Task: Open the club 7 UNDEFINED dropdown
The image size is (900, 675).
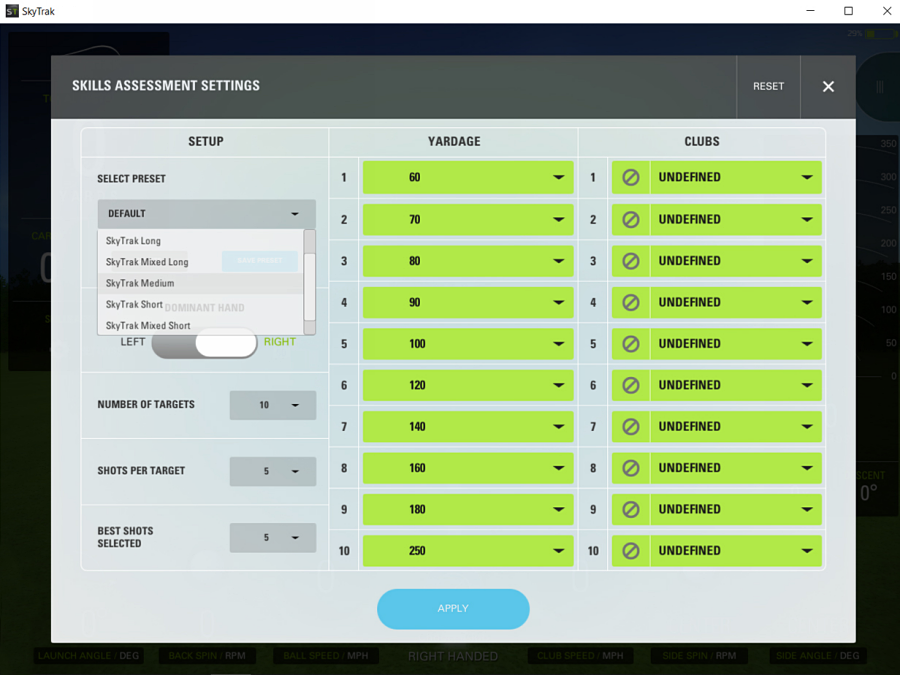Action: tap(736, 426)
